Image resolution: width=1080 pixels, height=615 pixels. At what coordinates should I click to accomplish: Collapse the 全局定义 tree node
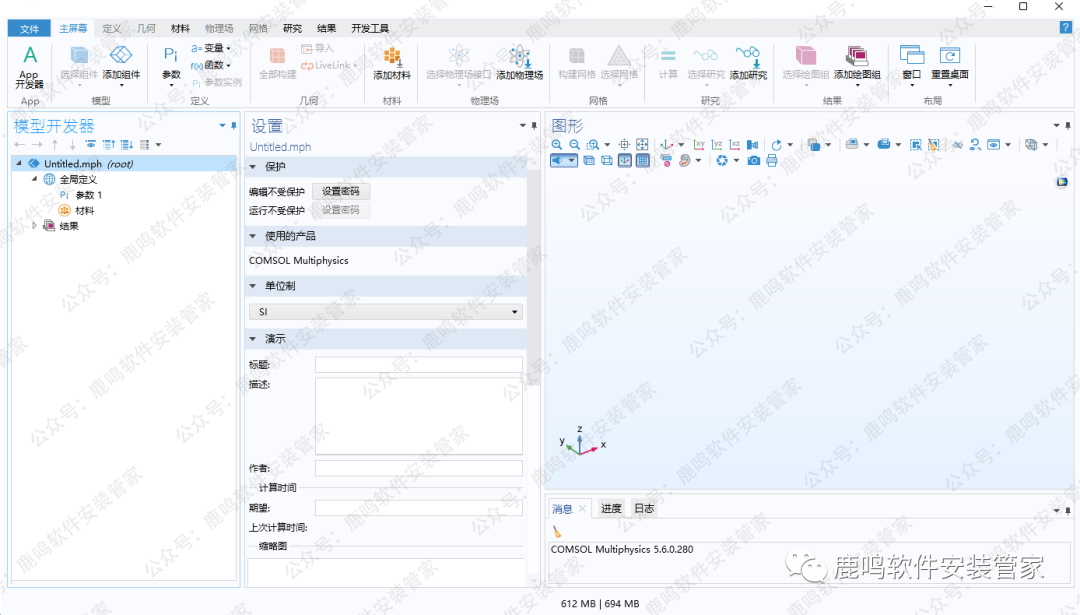pos(36,179)
